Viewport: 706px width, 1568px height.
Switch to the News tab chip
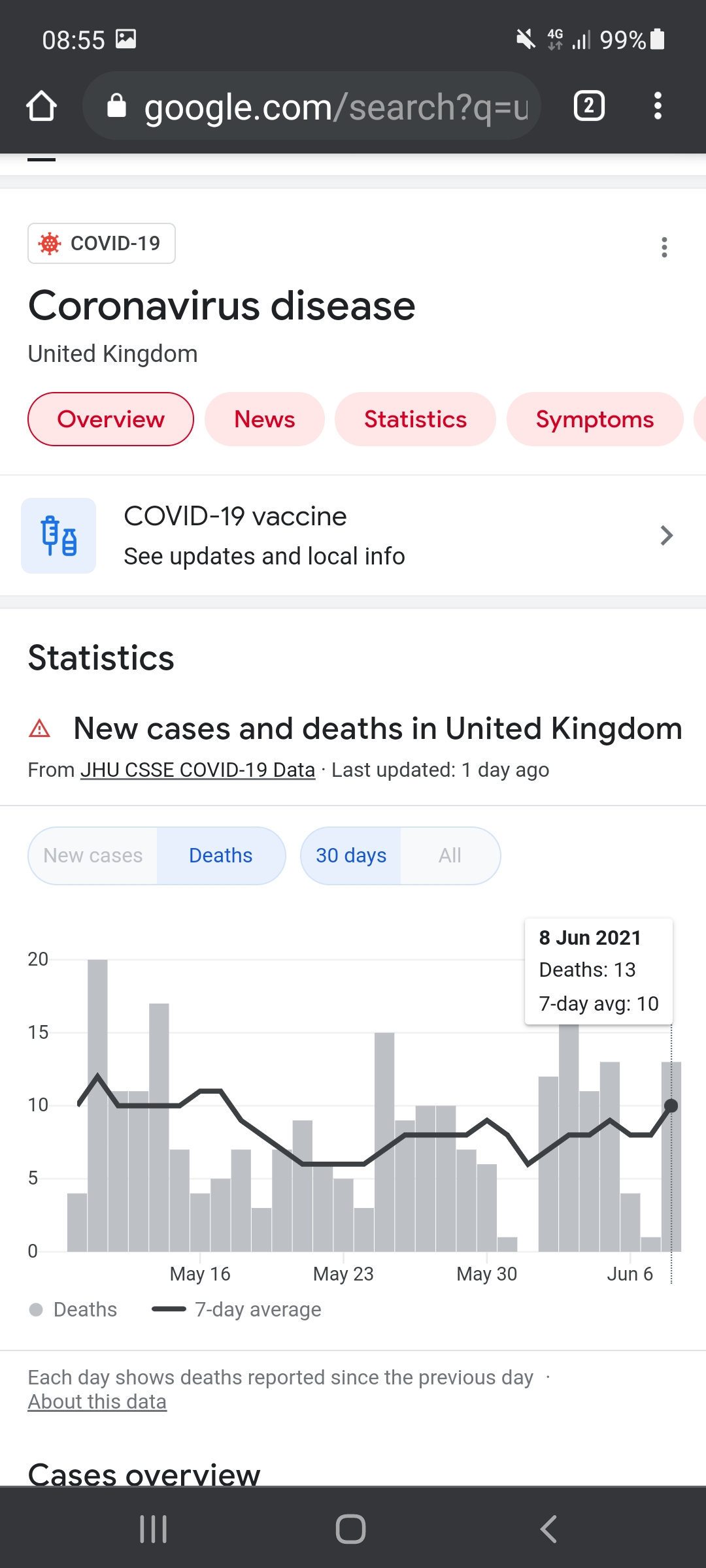pyautogui.click(x=265, y=419)
